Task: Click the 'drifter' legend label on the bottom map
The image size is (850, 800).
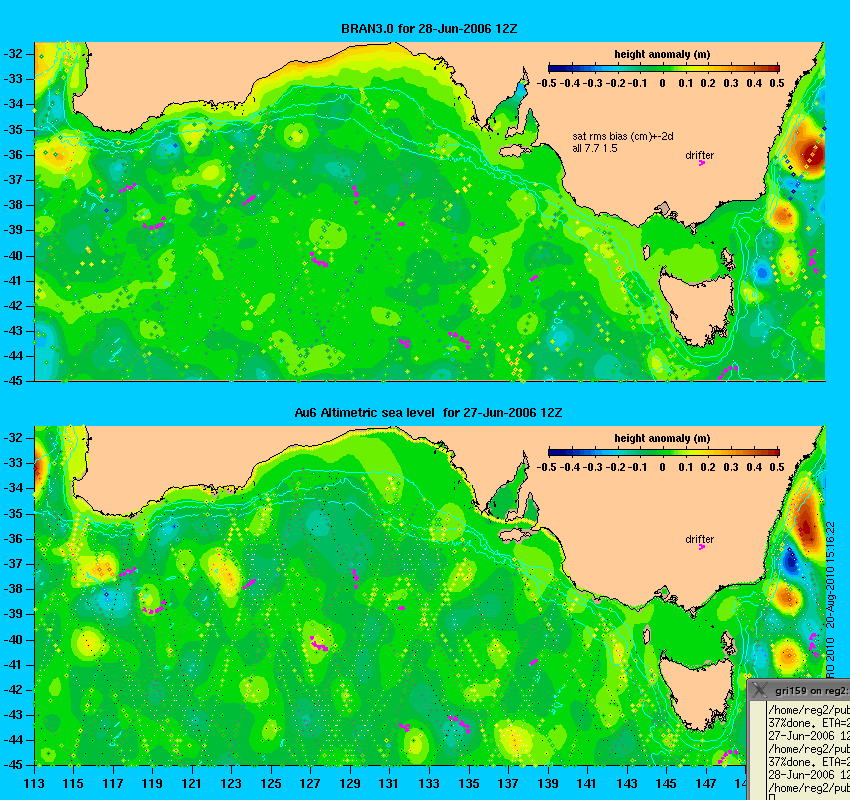Action: [699, 539]
